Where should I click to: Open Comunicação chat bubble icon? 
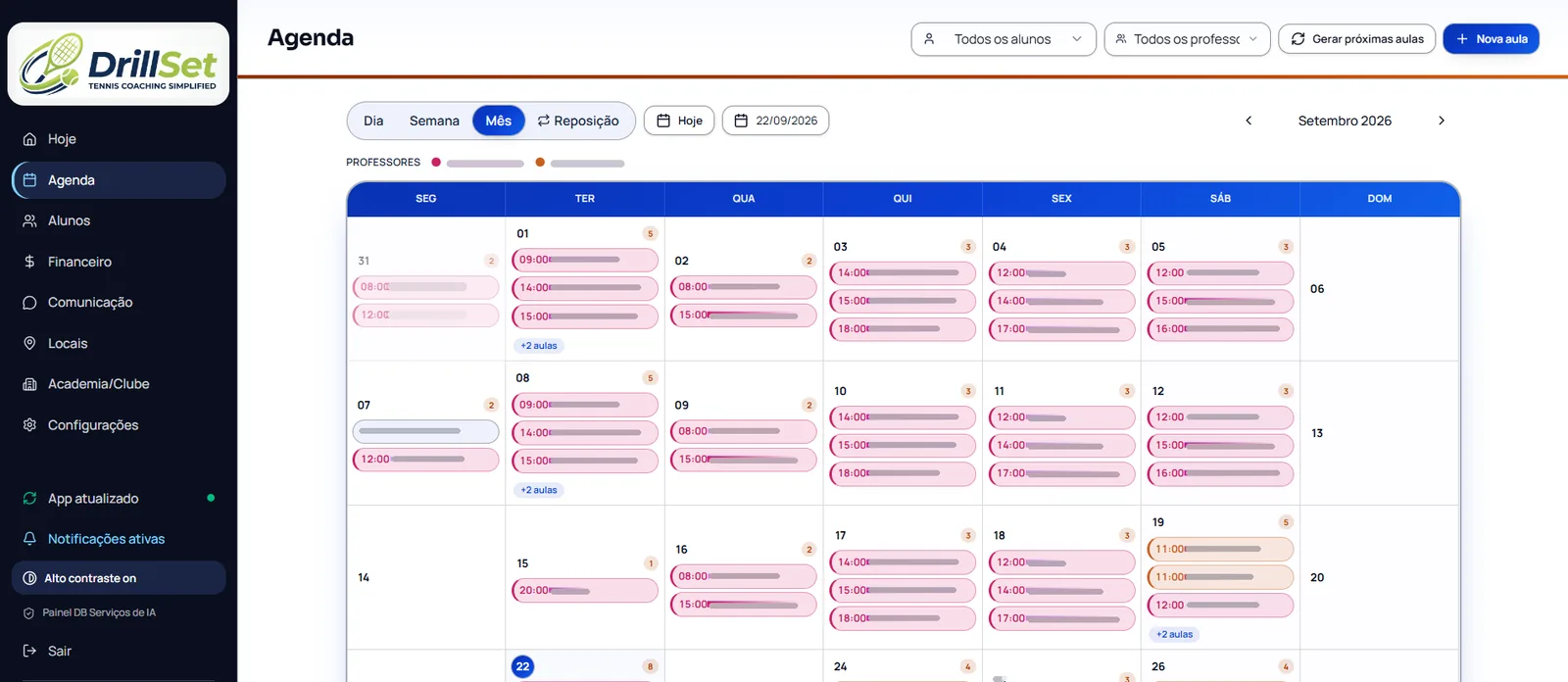[x=29, y=303]
